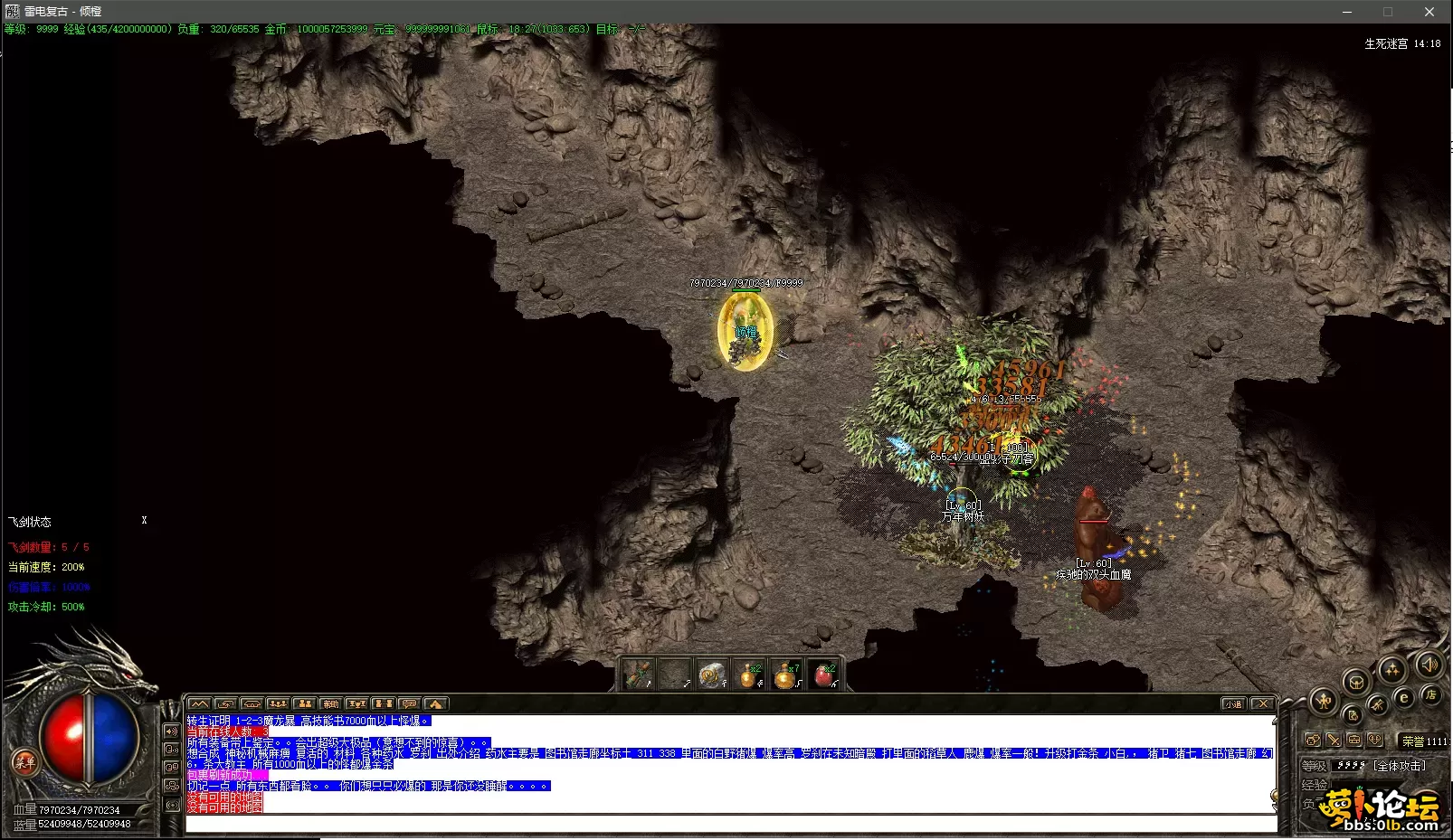Select the leftmost chat channel tab
This screenshot has width=1453, height=840.
pos(199,703)
